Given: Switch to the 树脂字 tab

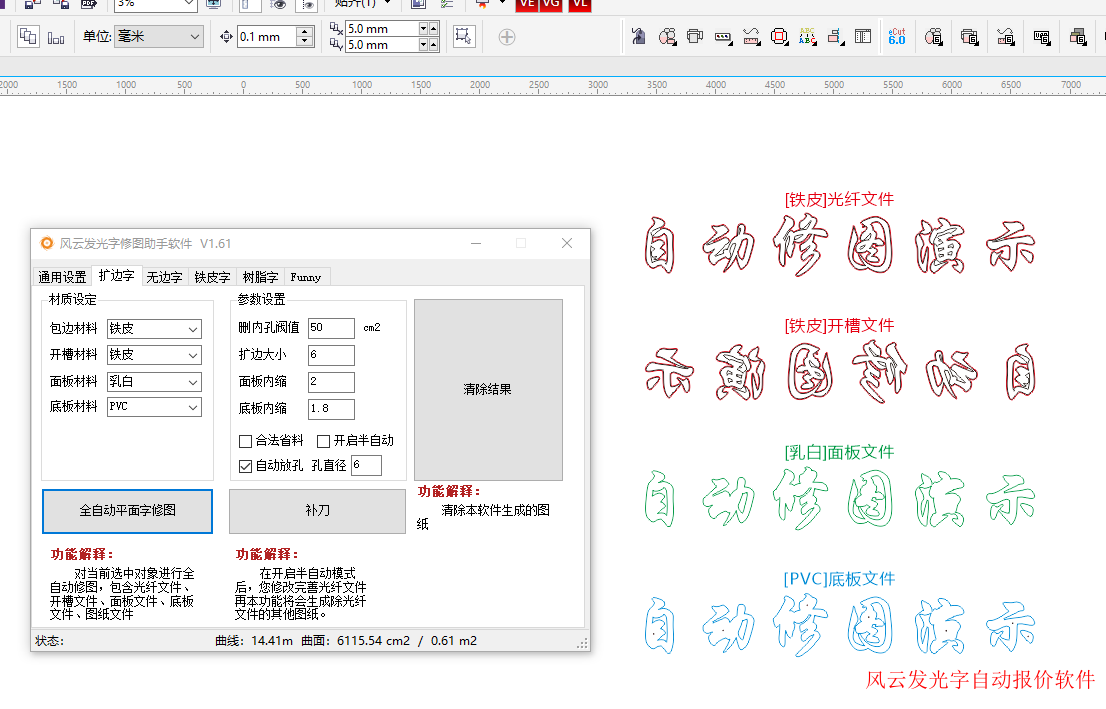Looking at the screenshot, I should pos(260,277).
